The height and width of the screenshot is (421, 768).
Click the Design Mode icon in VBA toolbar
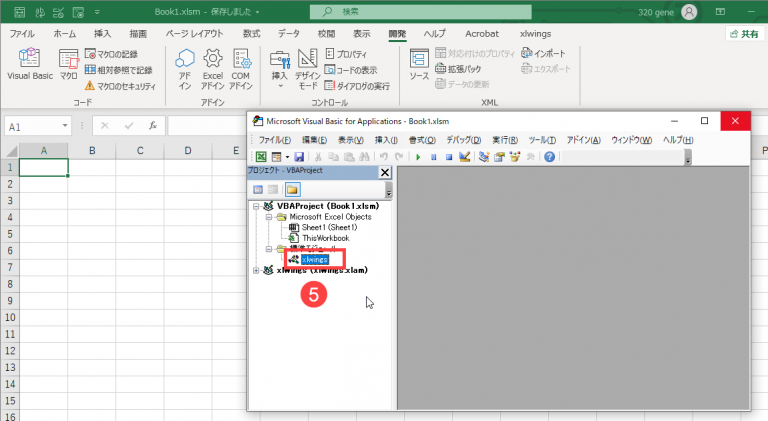point(464,157)
